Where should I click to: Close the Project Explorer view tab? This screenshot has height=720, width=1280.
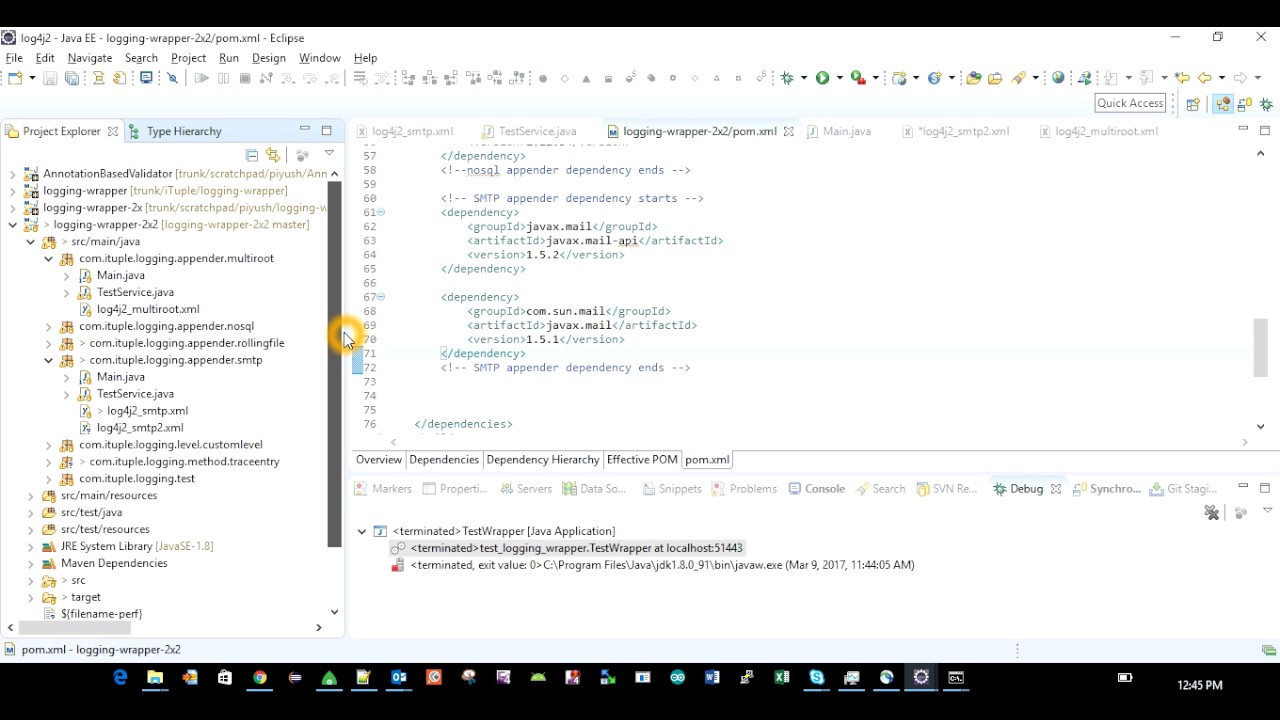pos(112,131)
